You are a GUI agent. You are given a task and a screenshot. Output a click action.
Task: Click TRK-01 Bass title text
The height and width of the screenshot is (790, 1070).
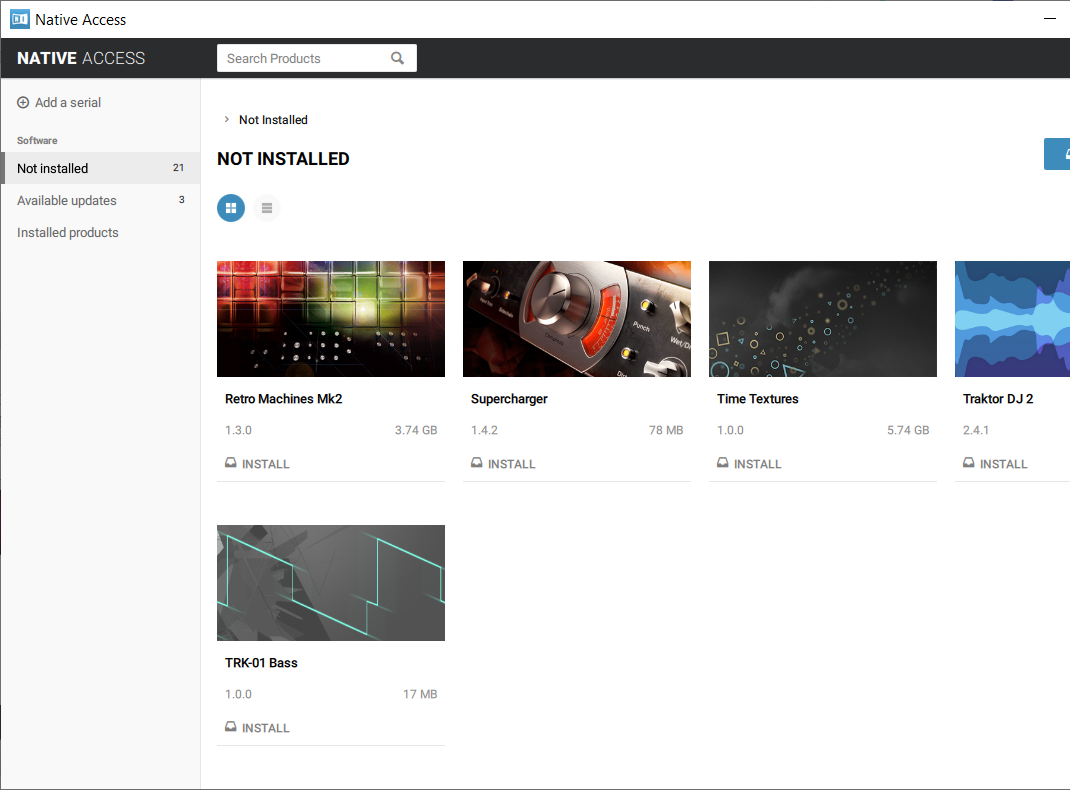pos(261,662)
